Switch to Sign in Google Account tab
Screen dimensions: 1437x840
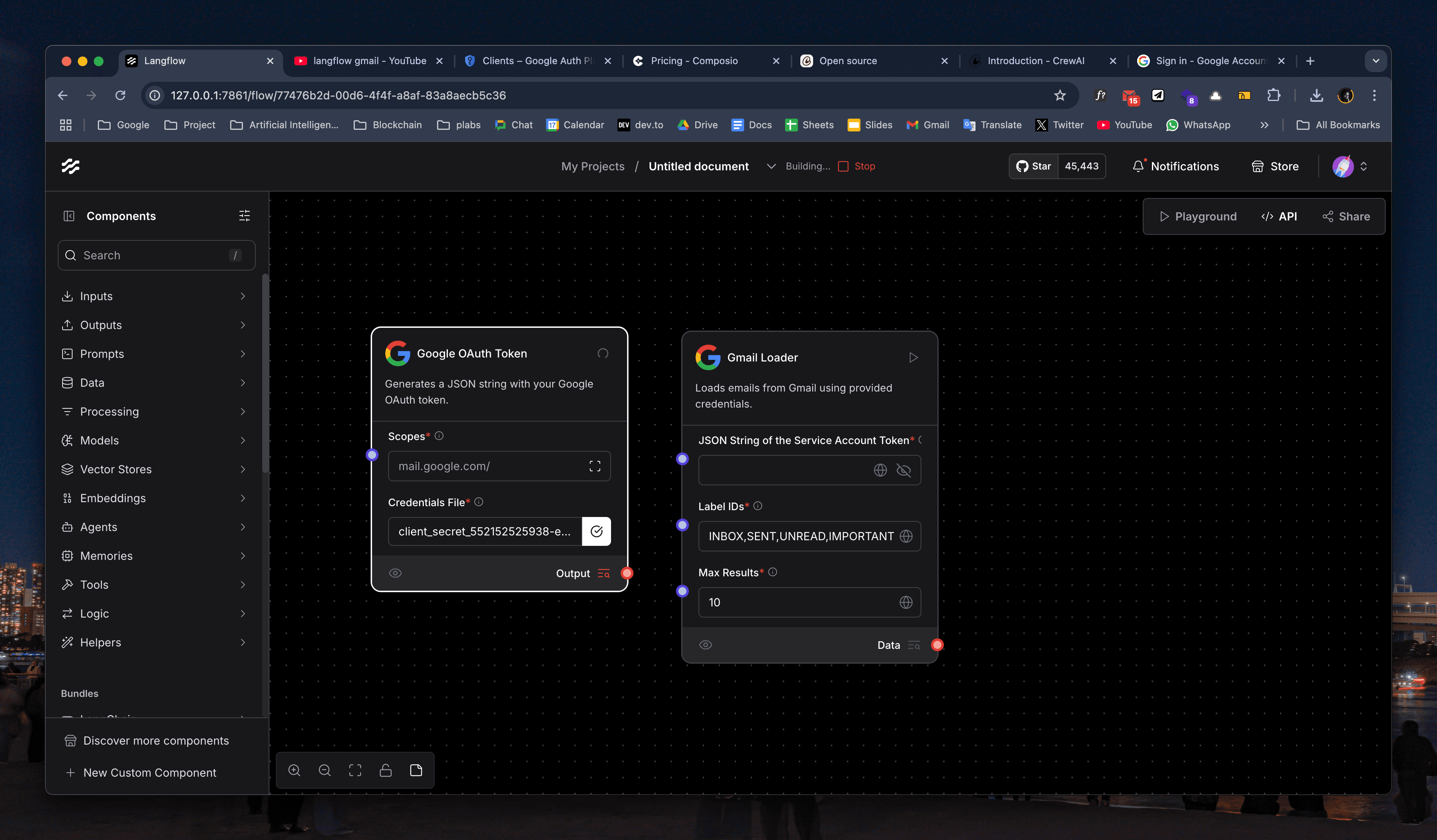[1211, 61]
